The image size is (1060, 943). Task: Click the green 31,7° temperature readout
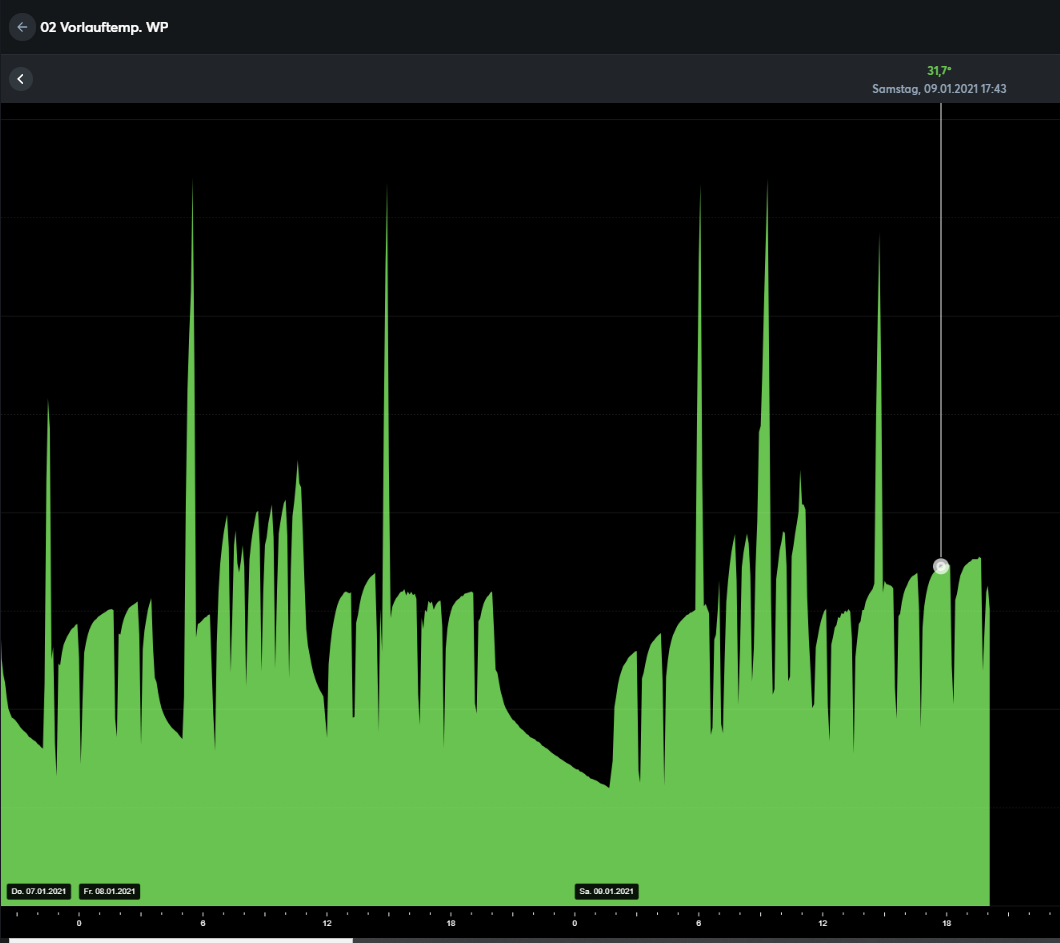pos(939,71)
